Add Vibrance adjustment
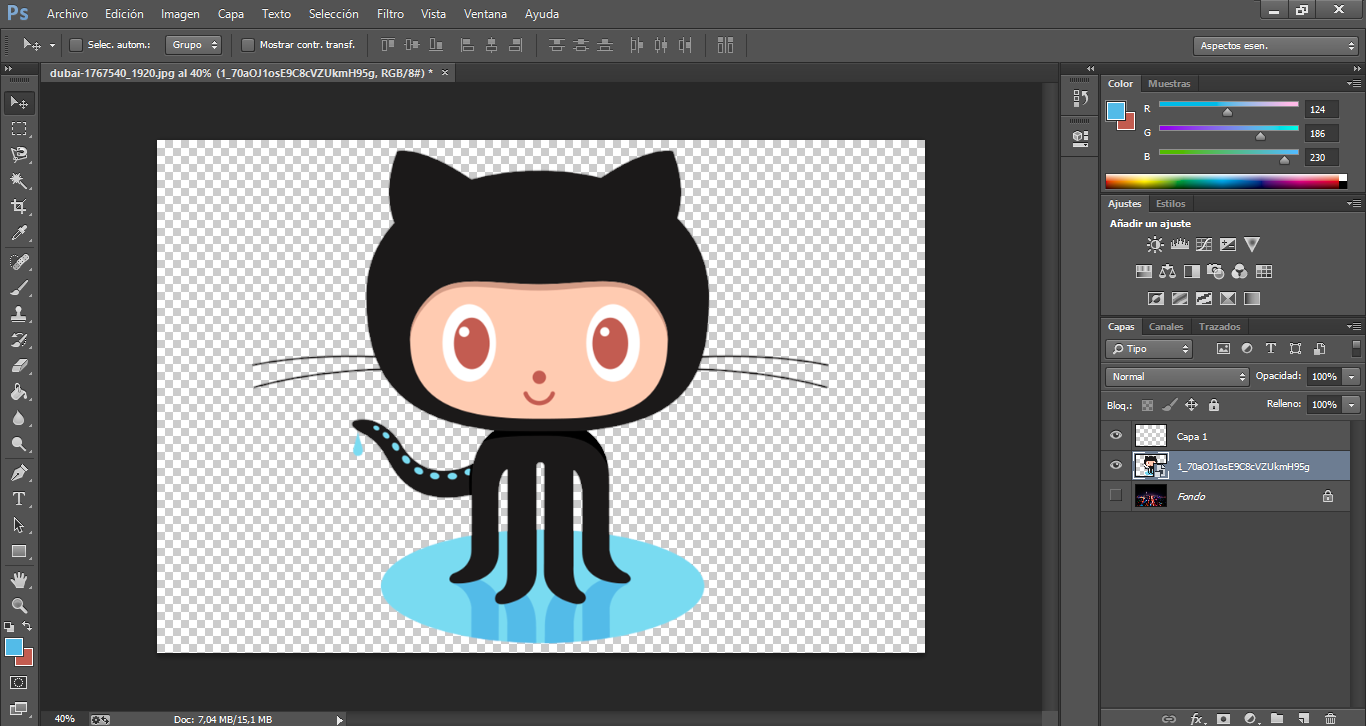 [1252, 244]
